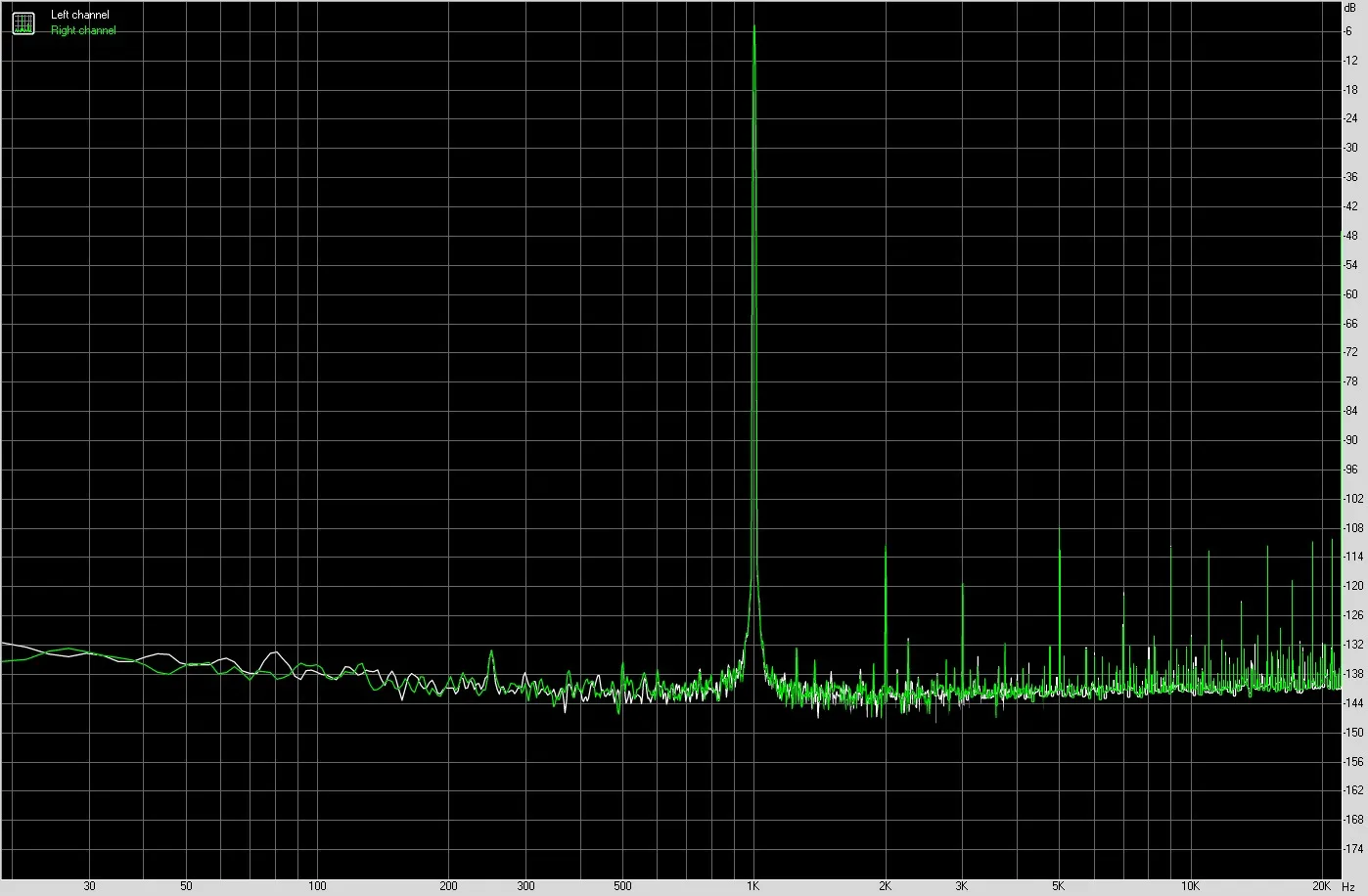Click the 200 Hz frequency label
Screen dimensions: 1368x896
(448, 886)
